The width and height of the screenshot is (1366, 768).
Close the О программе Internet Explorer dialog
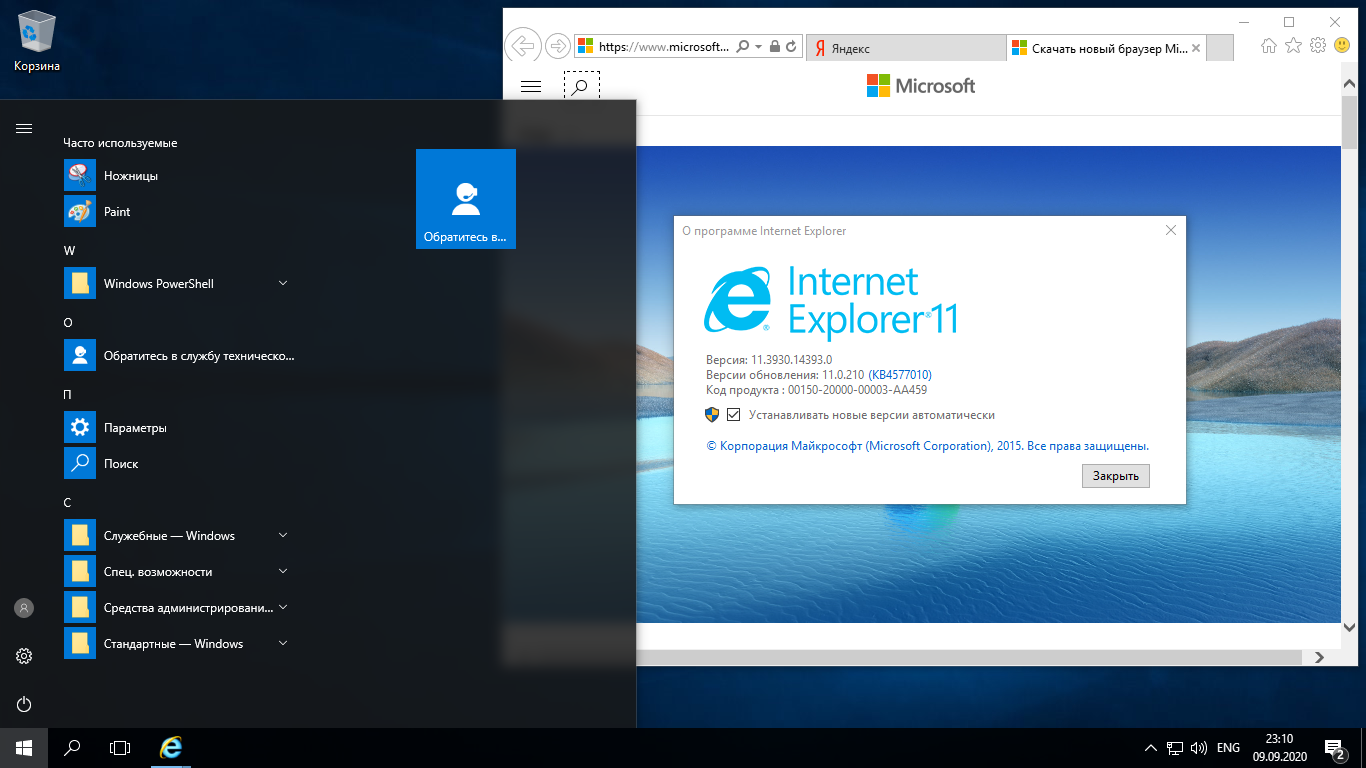(1171, 230)
